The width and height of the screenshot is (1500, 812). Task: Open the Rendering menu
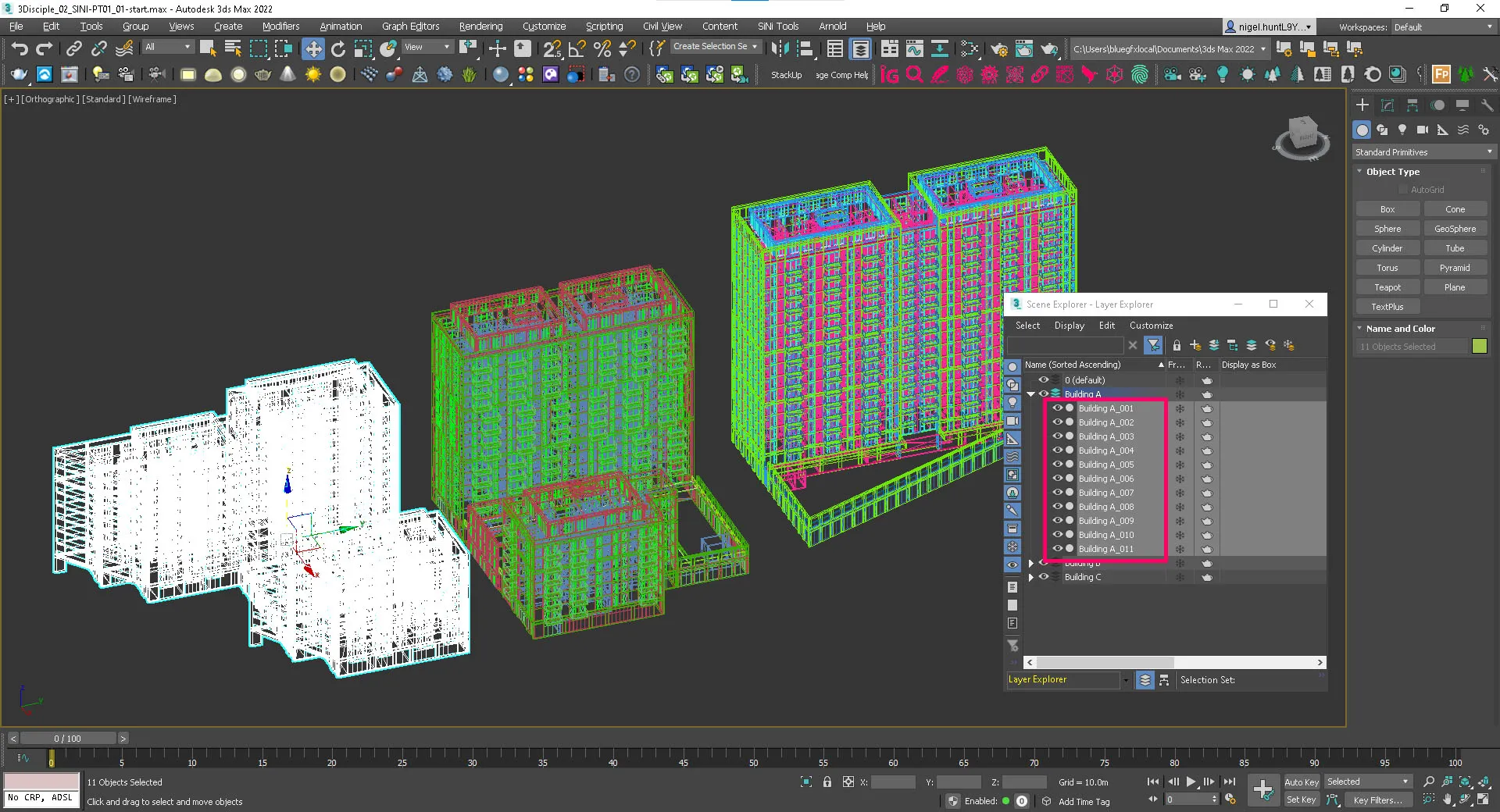(x=480, y=27)
